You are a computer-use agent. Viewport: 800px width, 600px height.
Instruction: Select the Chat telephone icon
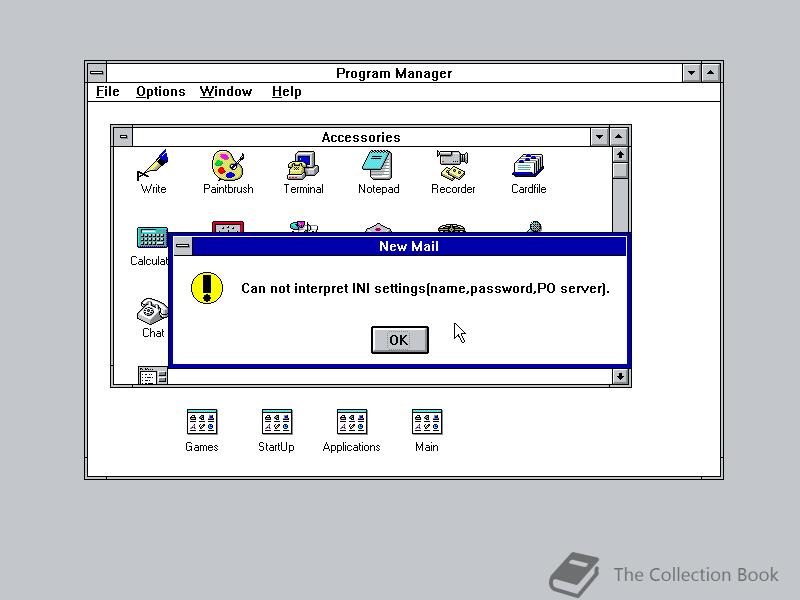point(153,311)
